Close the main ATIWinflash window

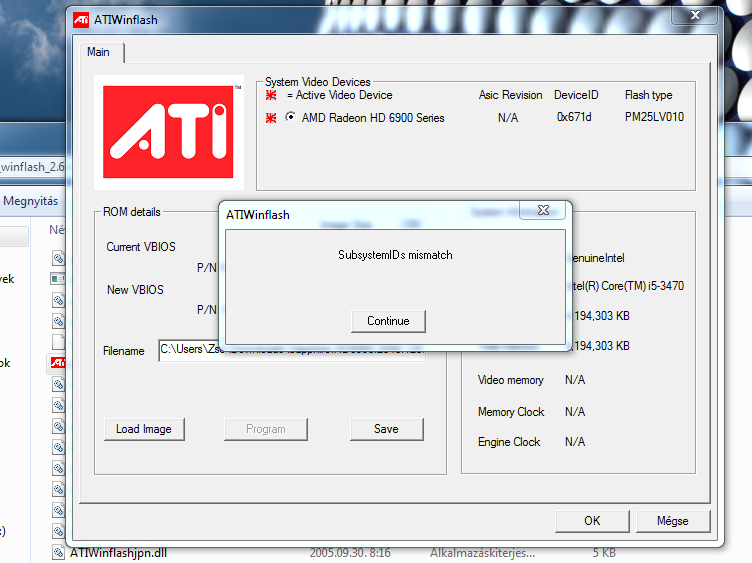click(695, 15)
